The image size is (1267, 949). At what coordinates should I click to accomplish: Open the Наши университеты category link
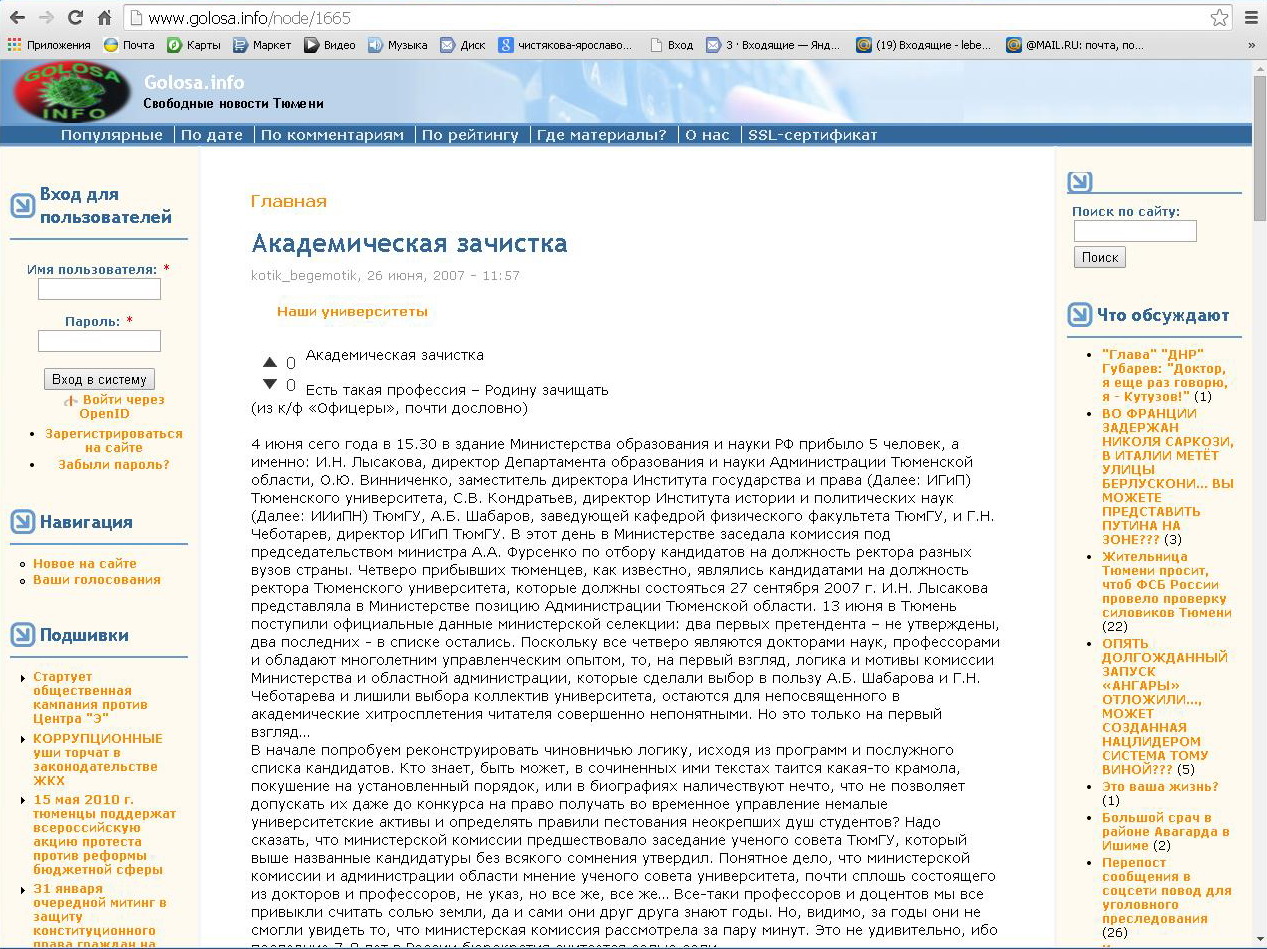pos(352,311)
